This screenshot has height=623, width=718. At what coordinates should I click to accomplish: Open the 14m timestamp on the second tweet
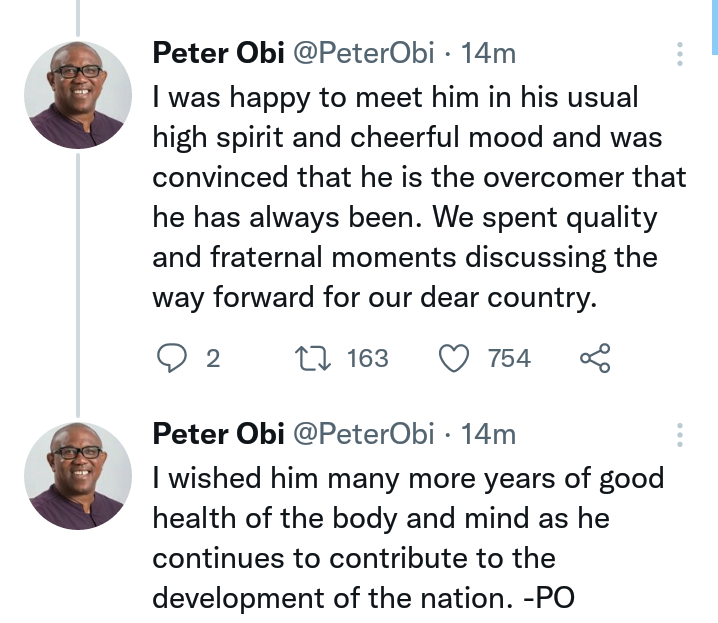point(488,434)
